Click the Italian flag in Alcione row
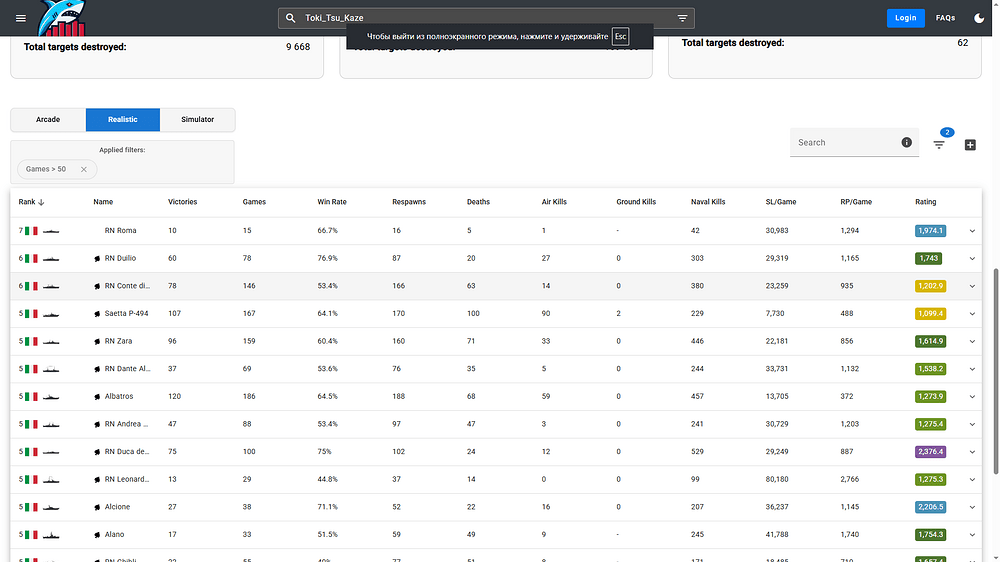Image resolution: width=1000 pixels, height=562 pixels. pyautogui.click(x=31, y=507)
